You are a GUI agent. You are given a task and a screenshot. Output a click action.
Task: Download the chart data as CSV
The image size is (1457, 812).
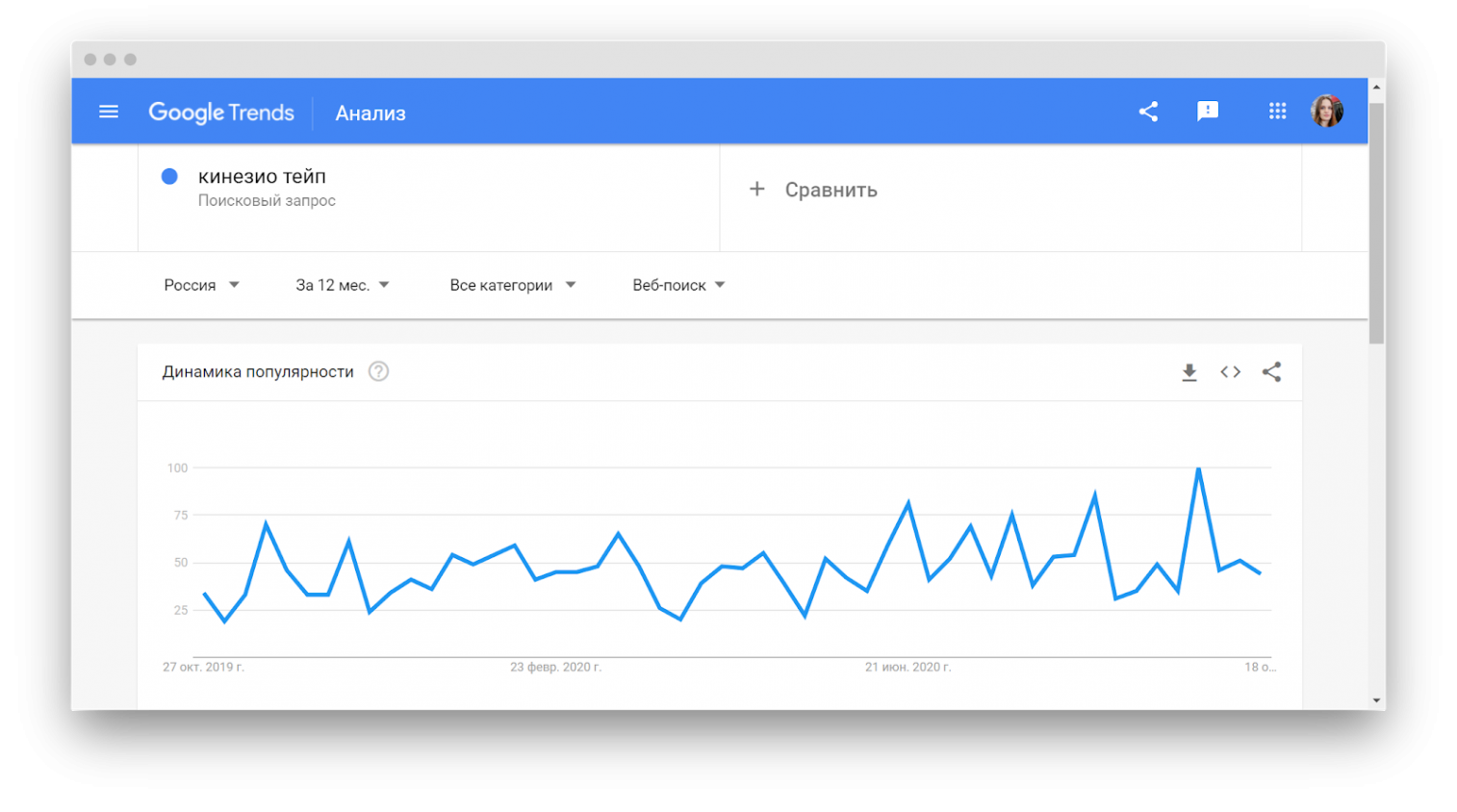(x=1189, y=372)
